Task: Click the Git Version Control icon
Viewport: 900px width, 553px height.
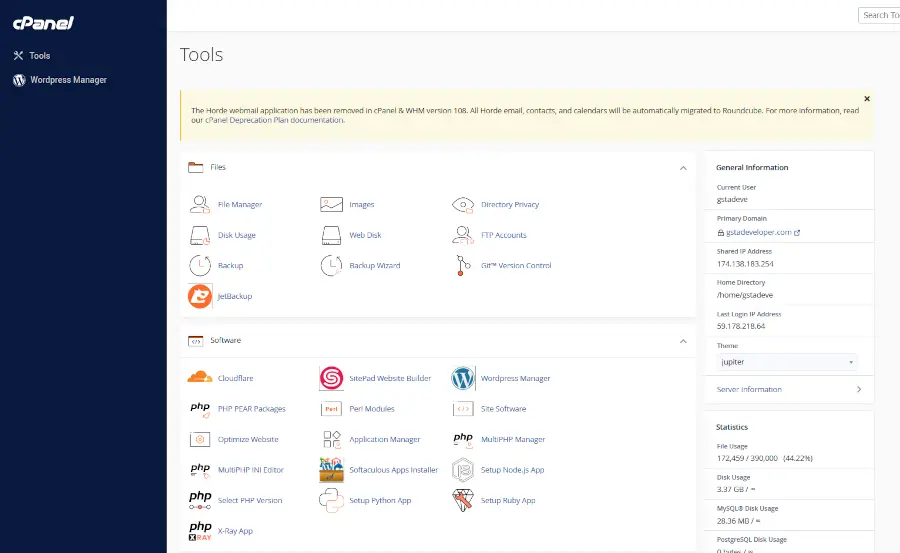Action: (463, 265)
